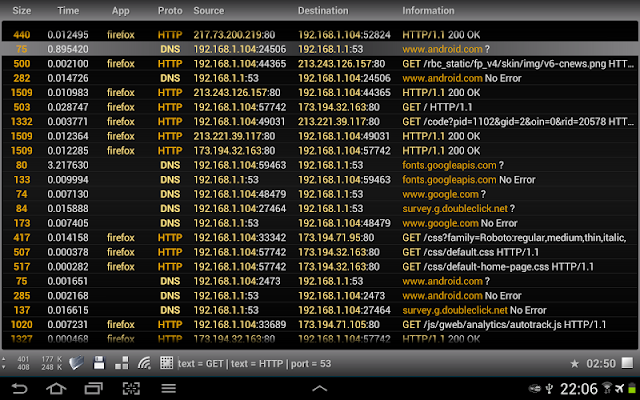This screenshot has width=640, height=400.
Task: Click the up/down arrows beside the packet counter
Action: click(4, 363)
